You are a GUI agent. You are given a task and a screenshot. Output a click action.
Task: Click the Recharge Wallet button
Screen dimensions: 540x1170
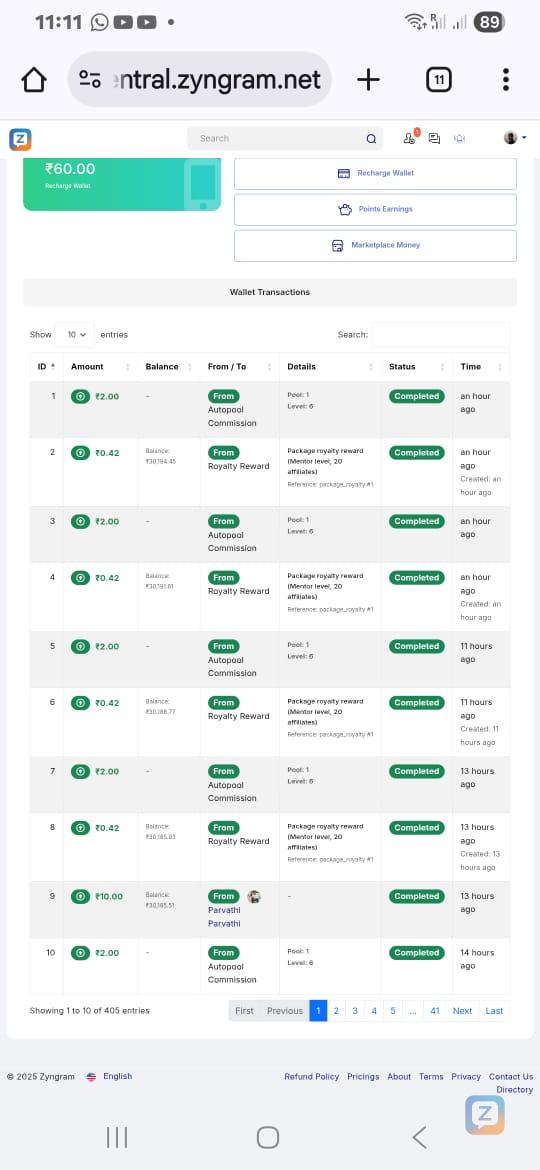375,173
